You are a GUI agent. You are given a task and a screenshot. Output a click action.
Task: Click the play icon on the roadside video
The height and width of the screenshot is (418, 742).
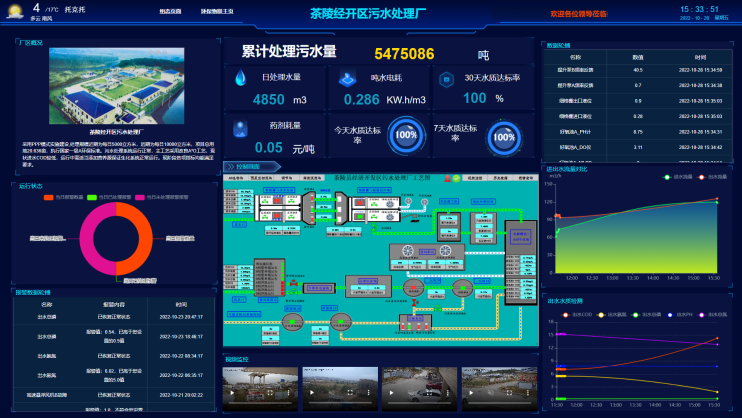(x=471, y=392)
